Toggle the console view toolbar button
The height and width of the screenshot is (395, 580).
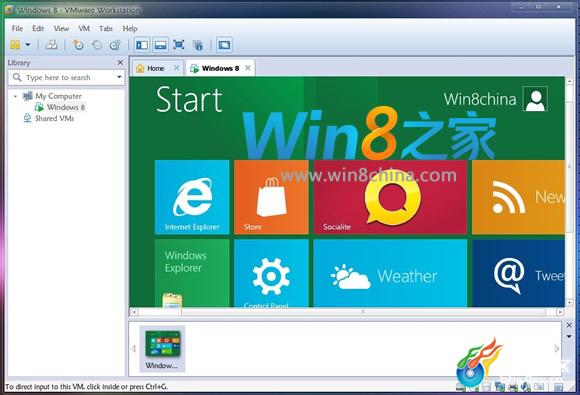[x=224, y=45]
